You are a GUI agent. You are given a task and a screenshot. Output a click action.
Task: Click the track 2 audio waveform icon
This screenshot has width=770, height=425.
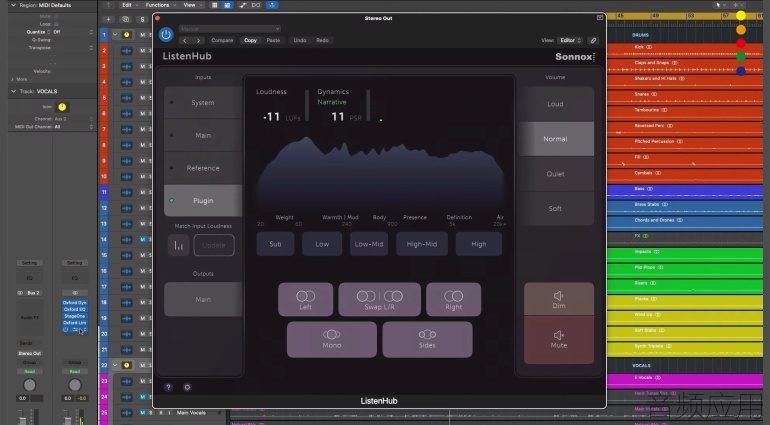(x=126, y=51)
